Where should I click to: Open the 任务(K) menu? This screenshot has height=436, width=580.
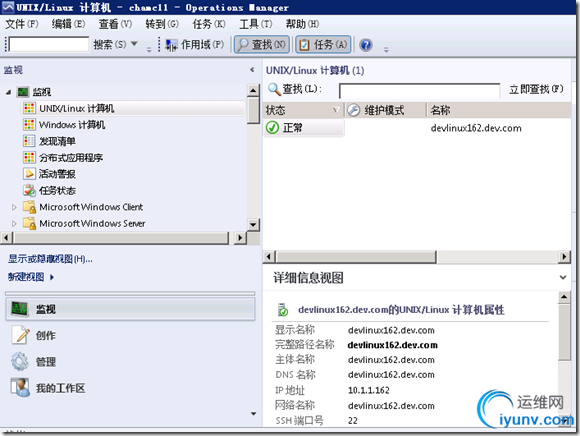[x=209, y=24]
